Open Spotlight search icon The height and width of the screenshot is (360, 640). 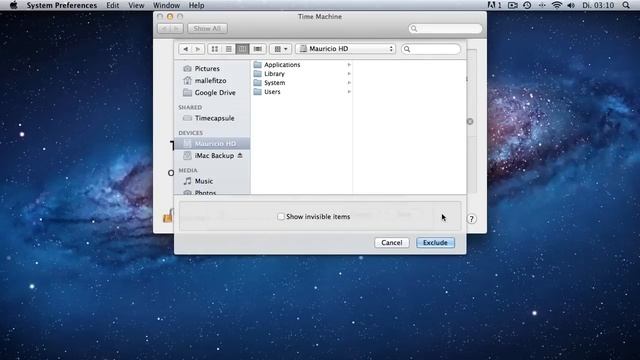626,5
